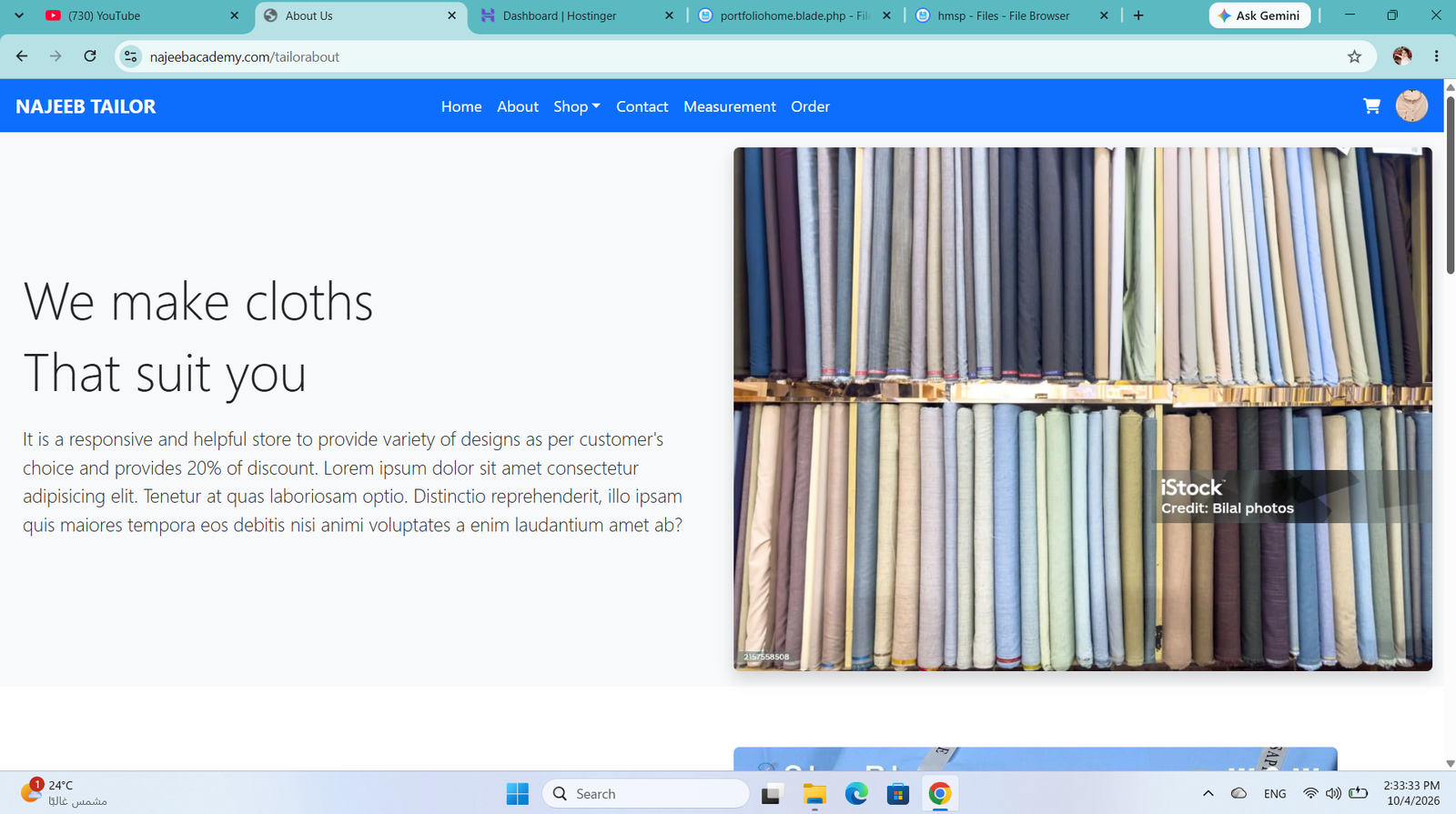This screenshot has height=814, width=1456.
Task: Bookmark this page with the star icon
Action: click(x=1354, y=56)
